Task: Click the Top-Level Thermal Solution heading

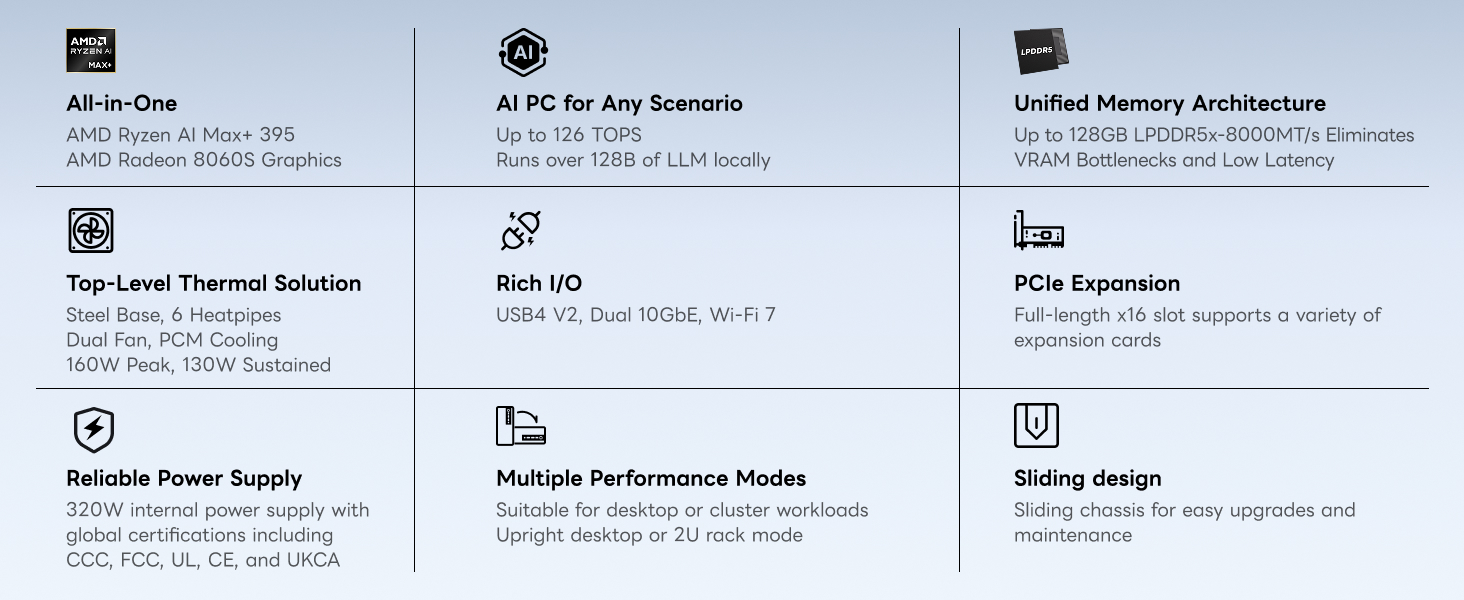Action: [x=214, y=283]
